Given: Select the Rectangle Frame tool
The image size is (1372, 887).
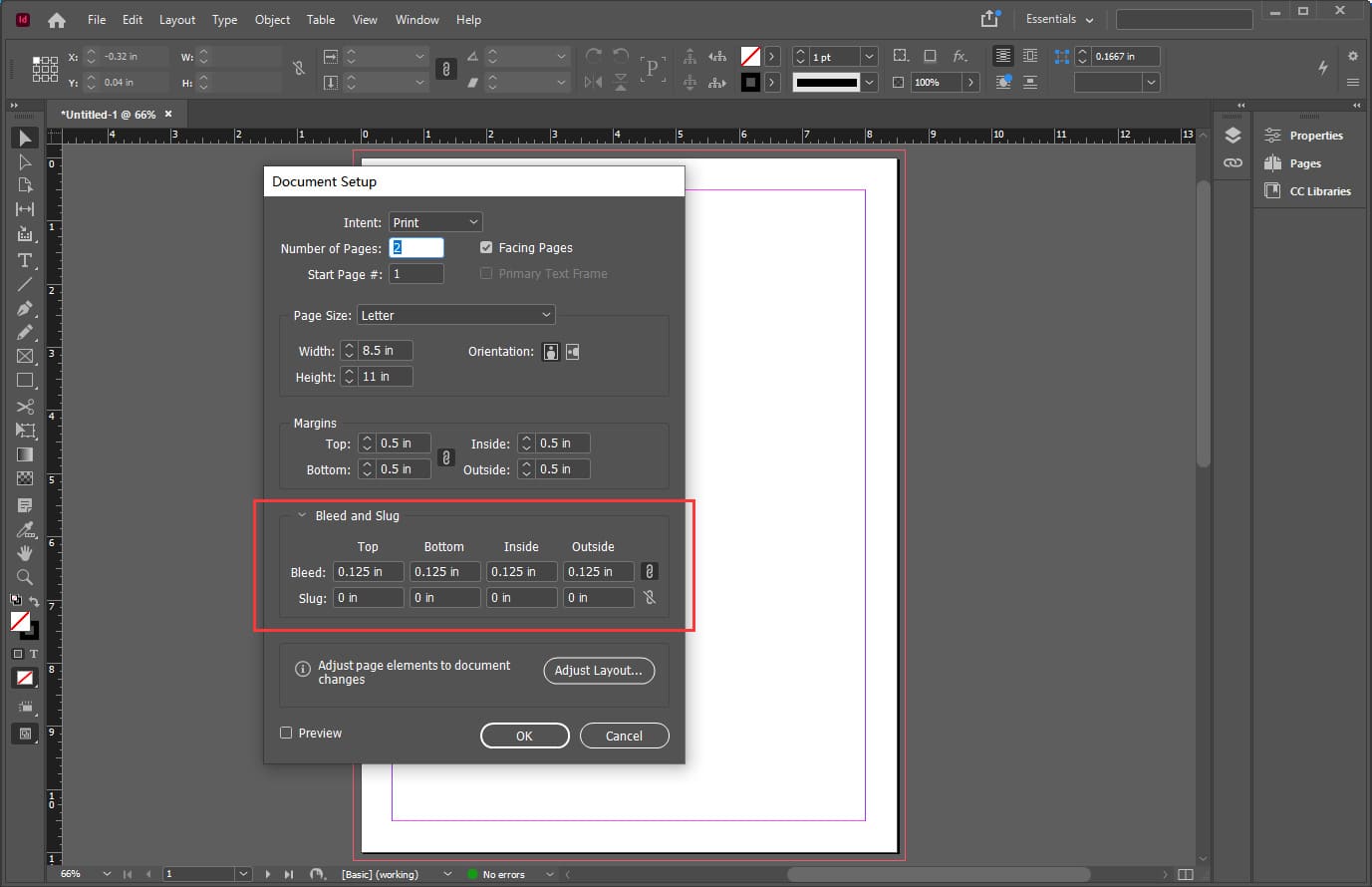Looking at the screenshot, I should tap(25, 356).
